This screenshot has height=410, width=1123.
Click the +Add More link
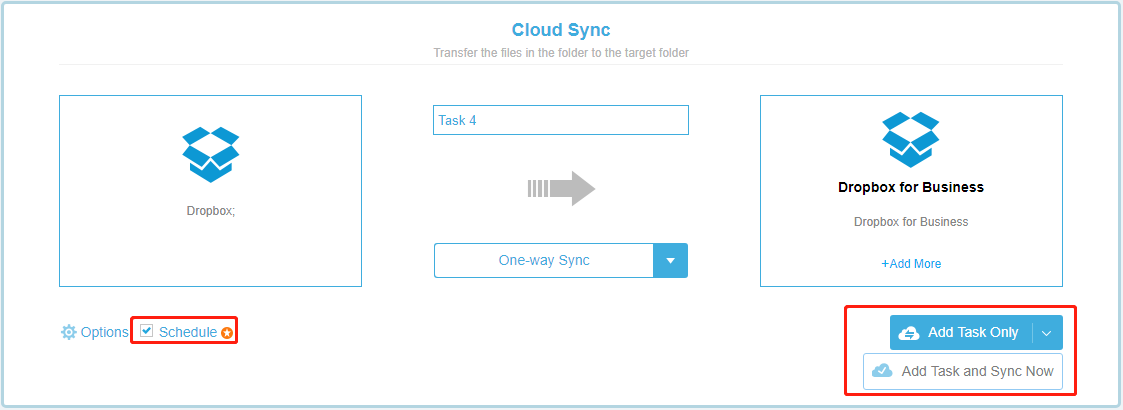pos(911,264)
